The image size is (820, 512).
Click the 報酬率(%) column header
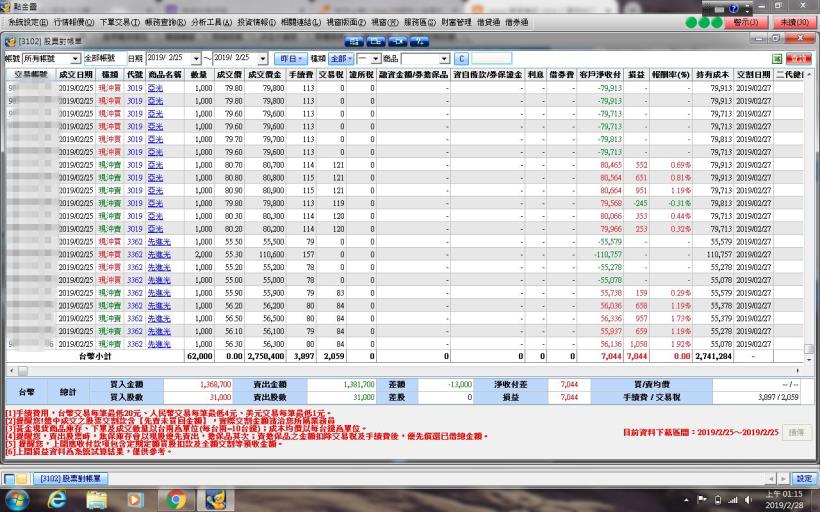click(670, 75)
